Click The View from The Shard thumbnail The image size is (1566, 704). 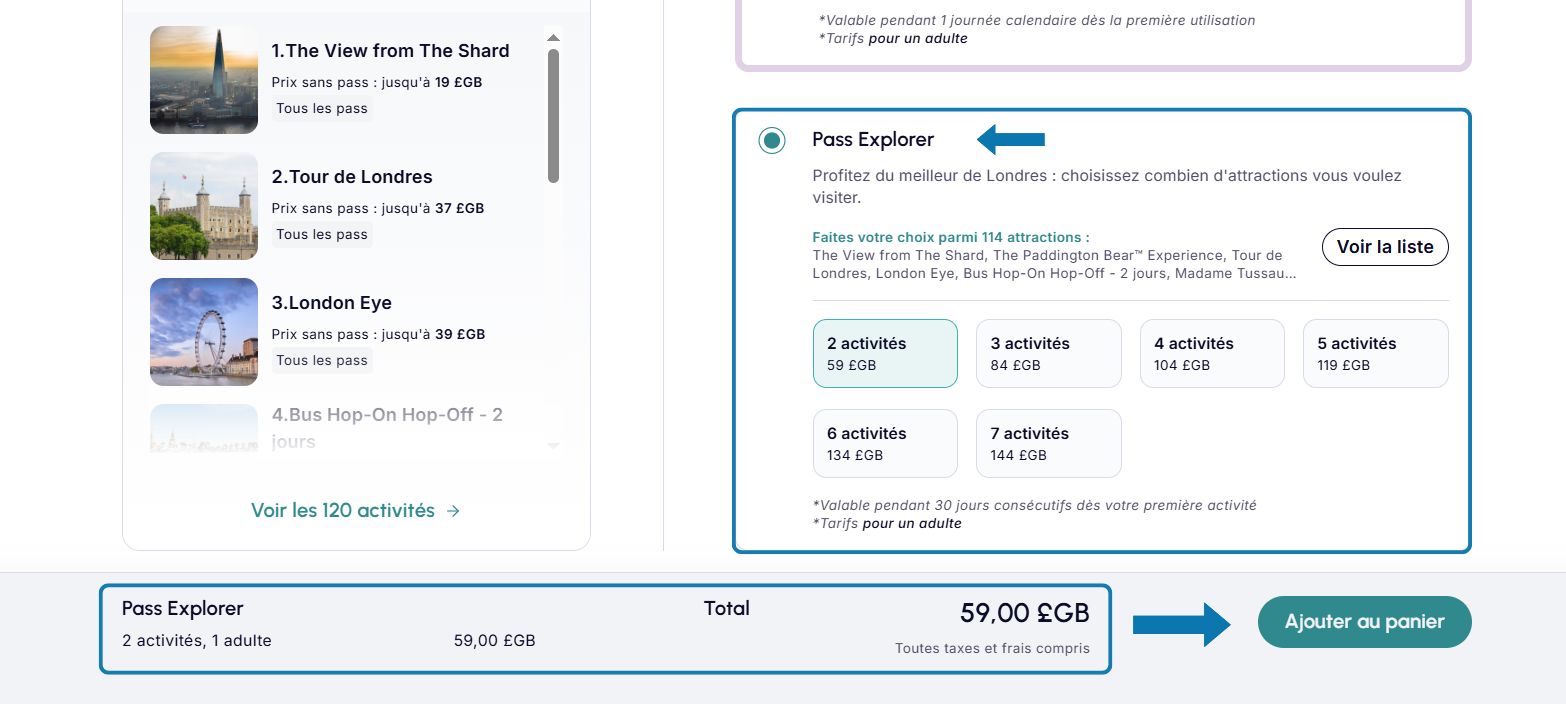click(x=204, y=80)
